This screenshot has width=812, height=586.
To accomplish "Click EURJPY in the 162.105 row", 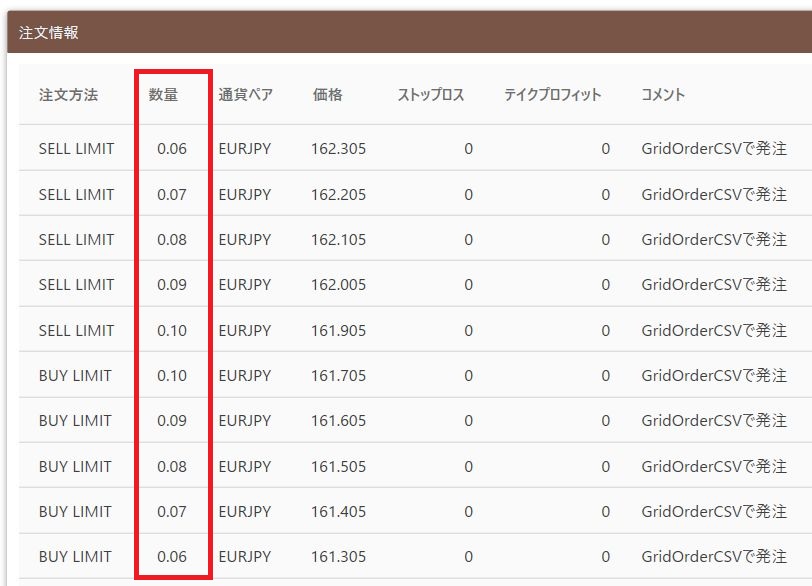I will [245, 240].
